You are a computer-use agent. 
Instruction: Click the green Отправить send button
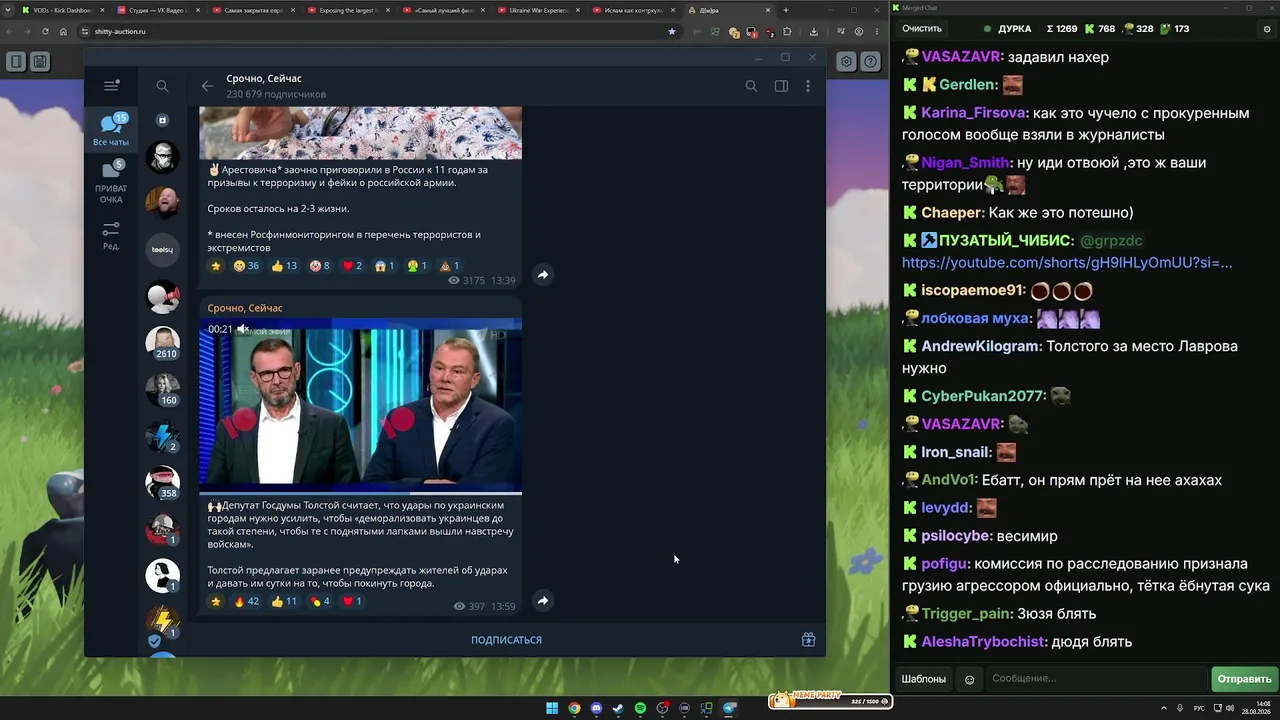[1244, 679]
